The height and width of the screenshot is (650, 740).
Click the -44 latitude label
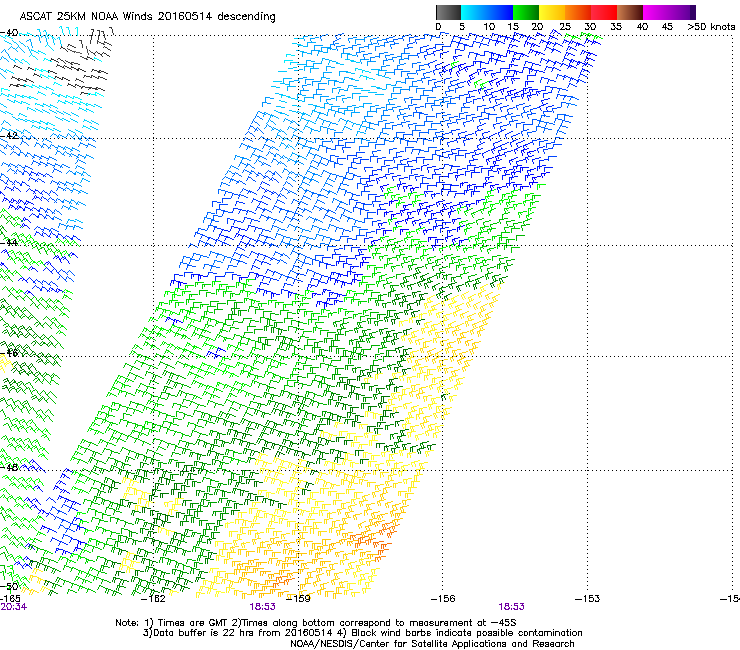[x=9, y=243]
